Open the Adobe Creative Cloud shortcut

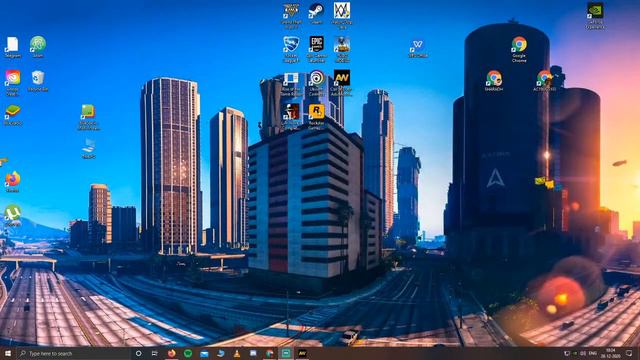[13, 83]
